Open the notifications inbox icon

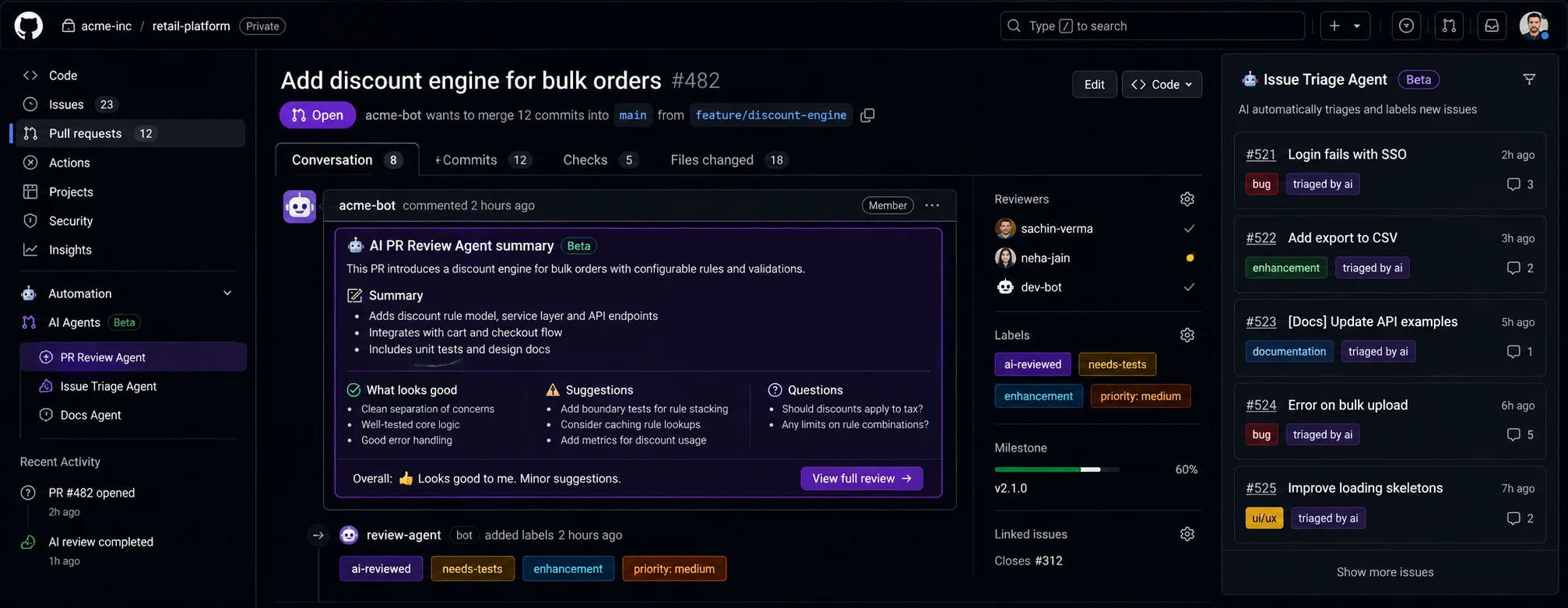coord(1492,26)
